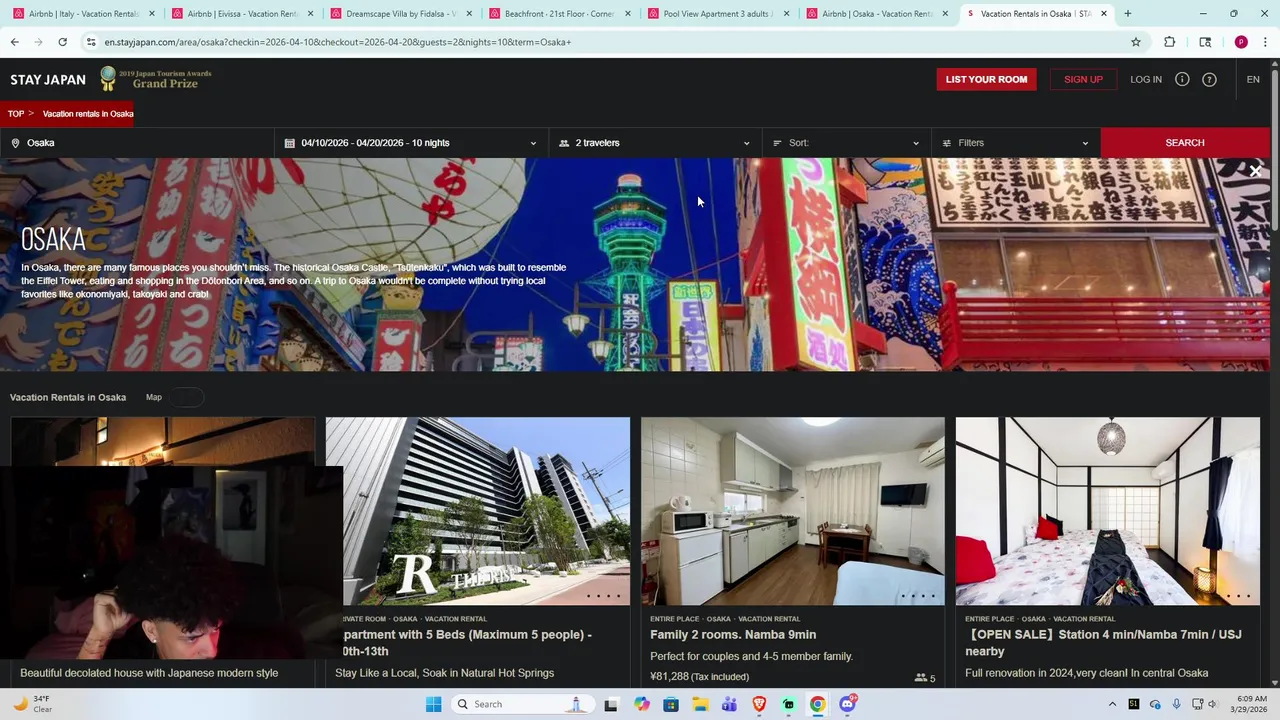
Task: Click the price ¥81,288 (Tax included)
Action: coord(699,677)
